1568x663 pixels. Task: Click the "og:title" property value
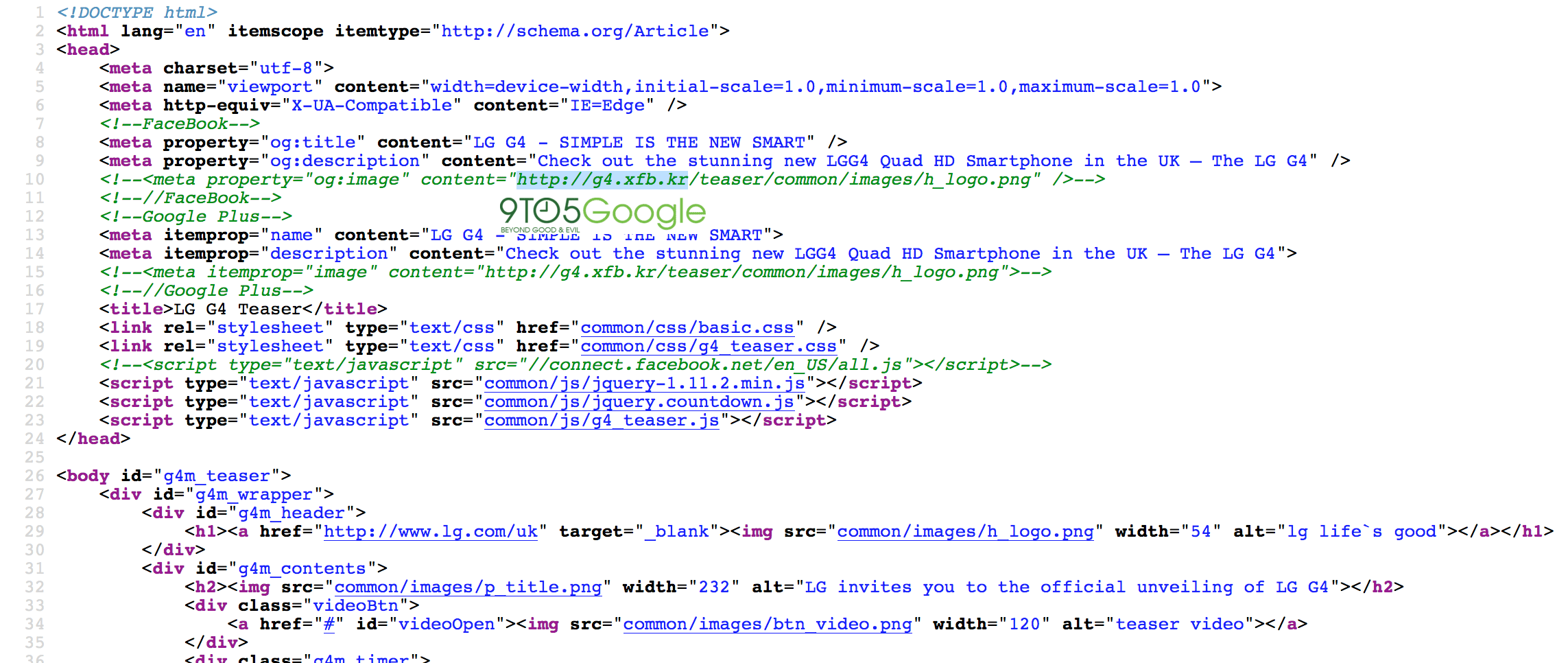313,143
